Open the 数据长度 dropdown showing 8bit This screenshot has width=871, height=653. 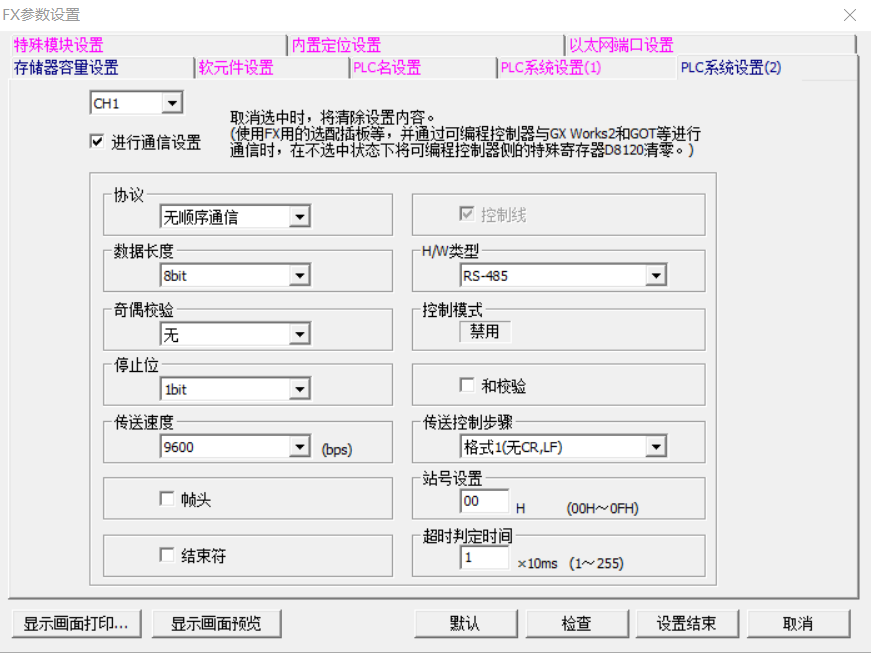(300, 275)
